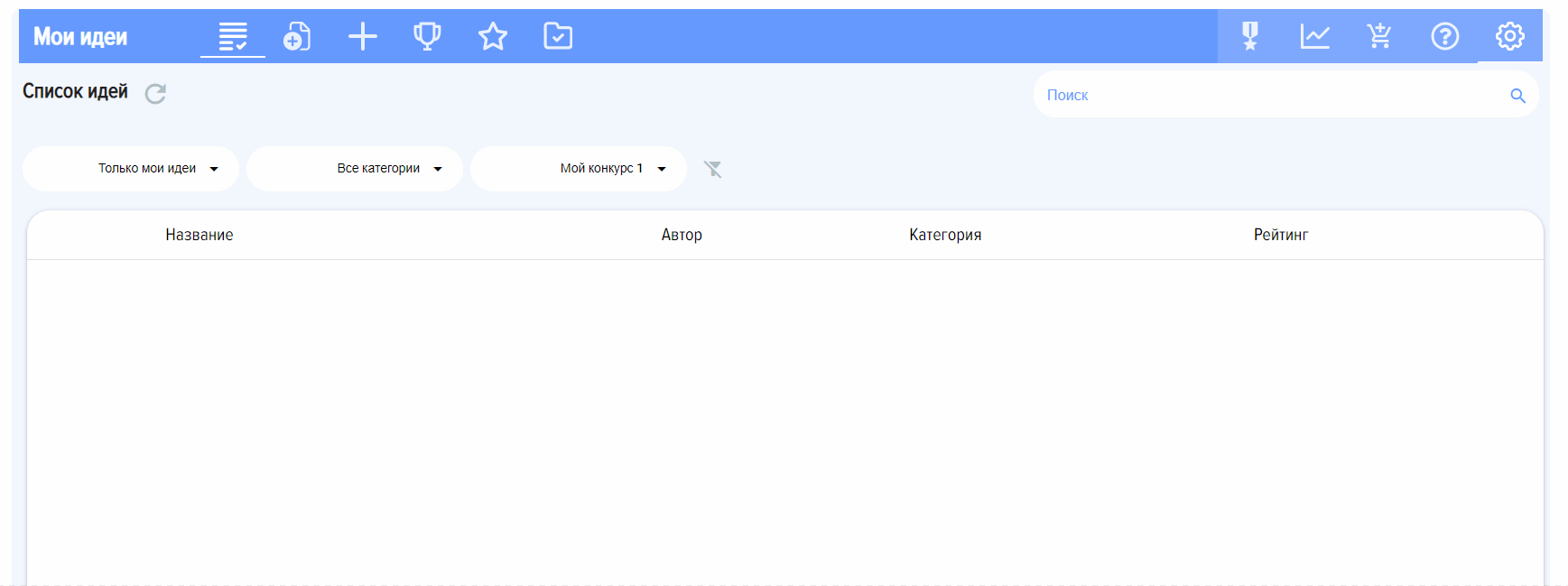Open the shopping cart store icon

[1379, 36]
